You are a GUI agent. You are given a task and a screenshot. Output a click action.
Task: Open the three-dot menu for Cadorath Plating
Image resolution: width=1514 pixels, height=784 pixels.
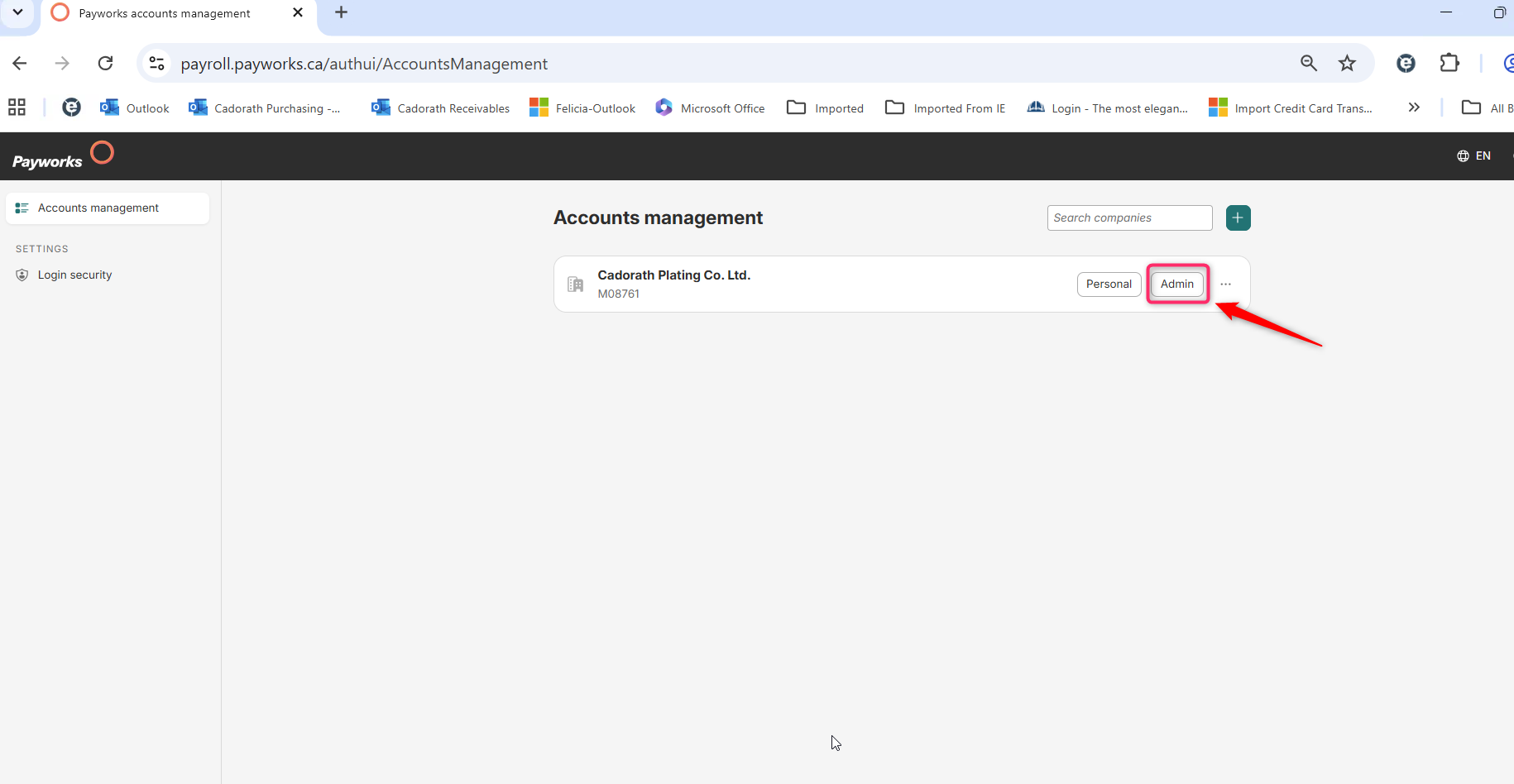tap(1225, 284)
